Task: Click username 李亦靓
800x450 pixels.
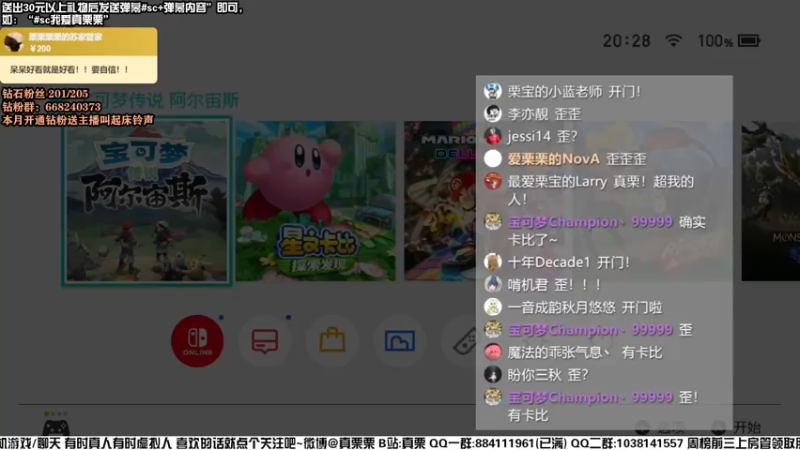Action: pyautogui.click(x=528, y=114)
